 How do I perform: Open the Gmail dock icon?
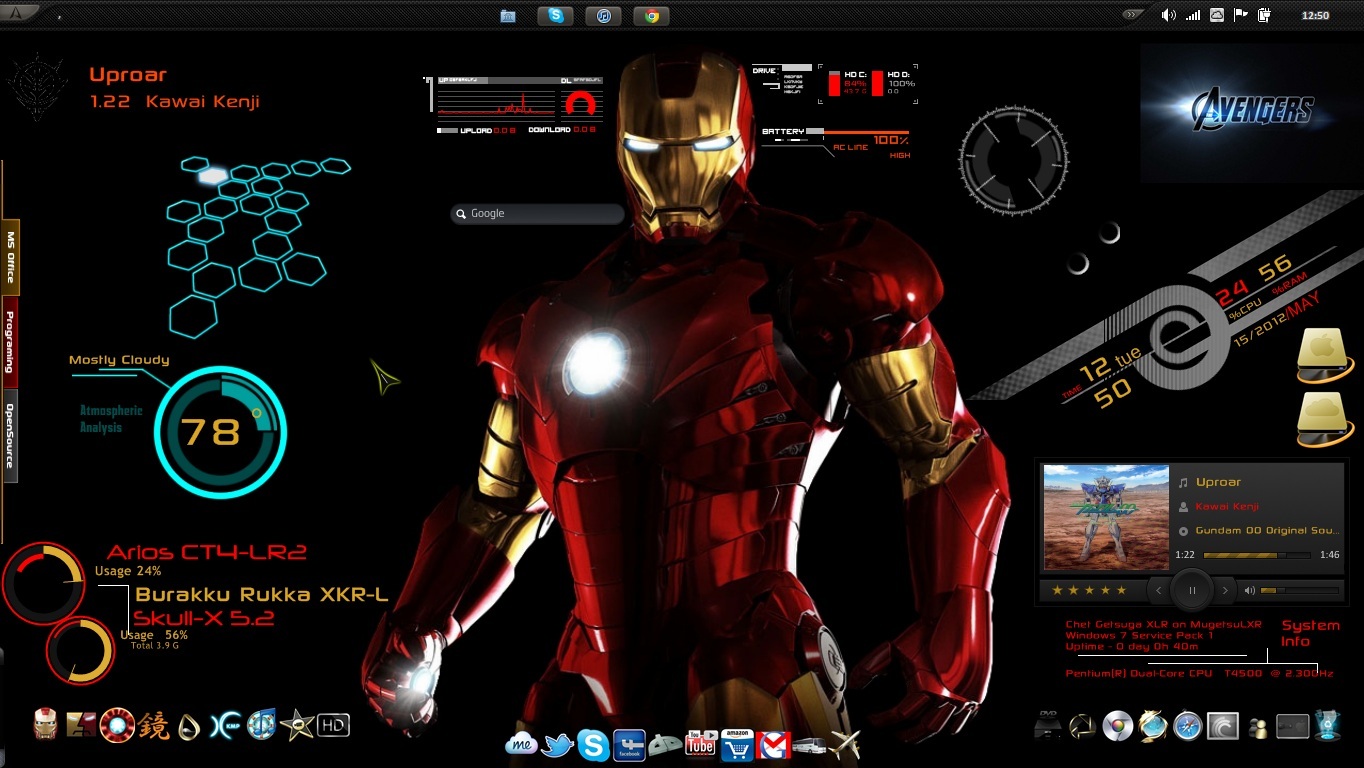pos(772,745)
